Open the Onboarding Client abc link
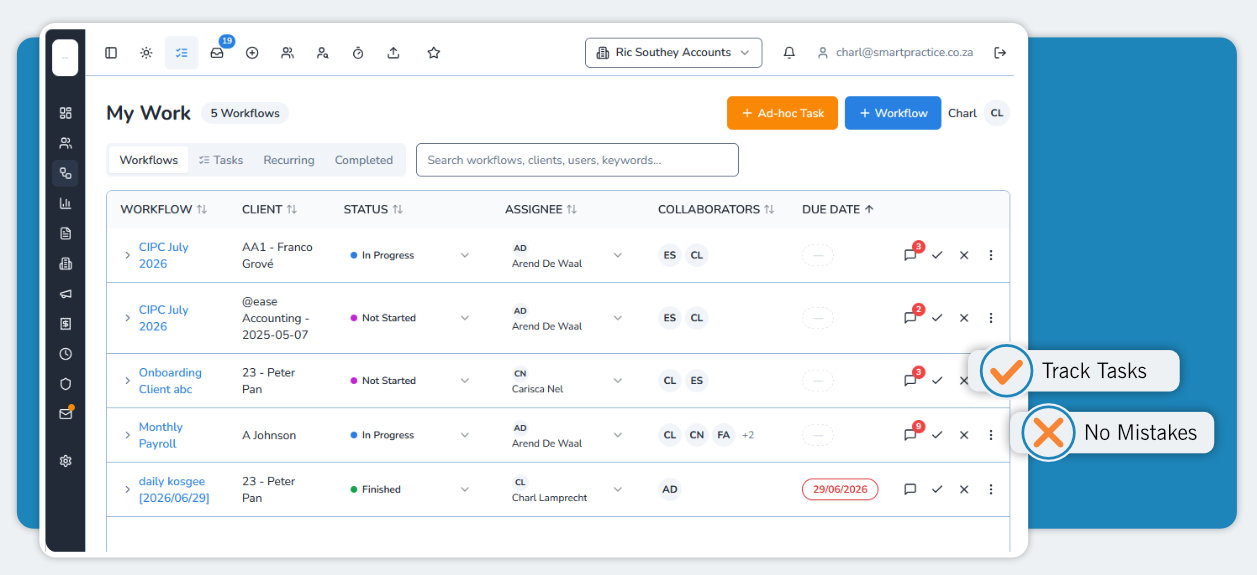Viewport: 1257px width, 575px height. 170,381
